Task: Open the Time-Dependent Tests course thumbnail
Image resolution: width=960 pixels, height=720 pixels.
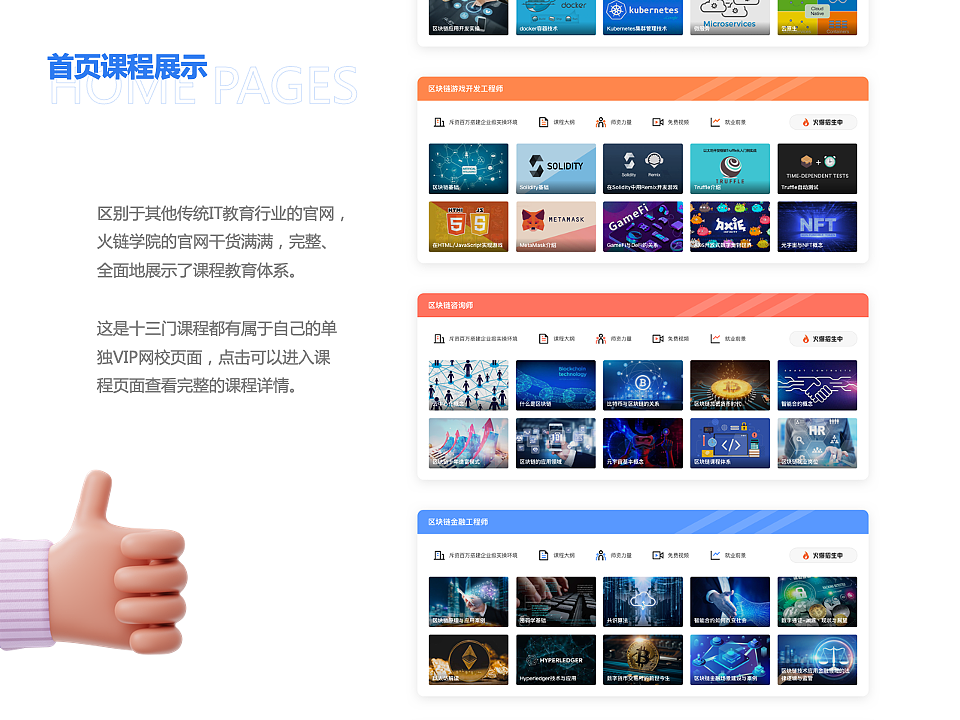Action: 817,168
